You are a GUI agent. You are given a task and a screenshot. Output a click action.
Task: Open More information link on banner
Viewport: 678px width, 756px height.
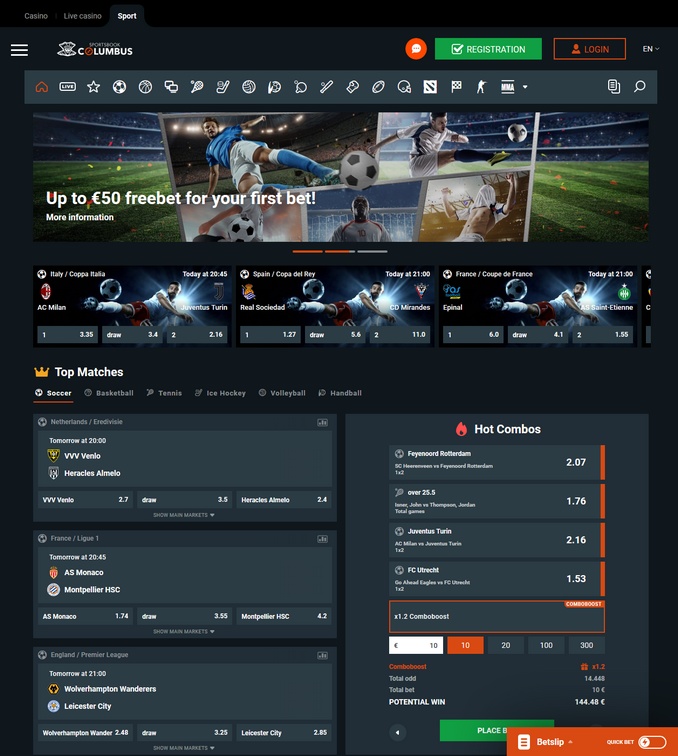click(x=80, y=217)
